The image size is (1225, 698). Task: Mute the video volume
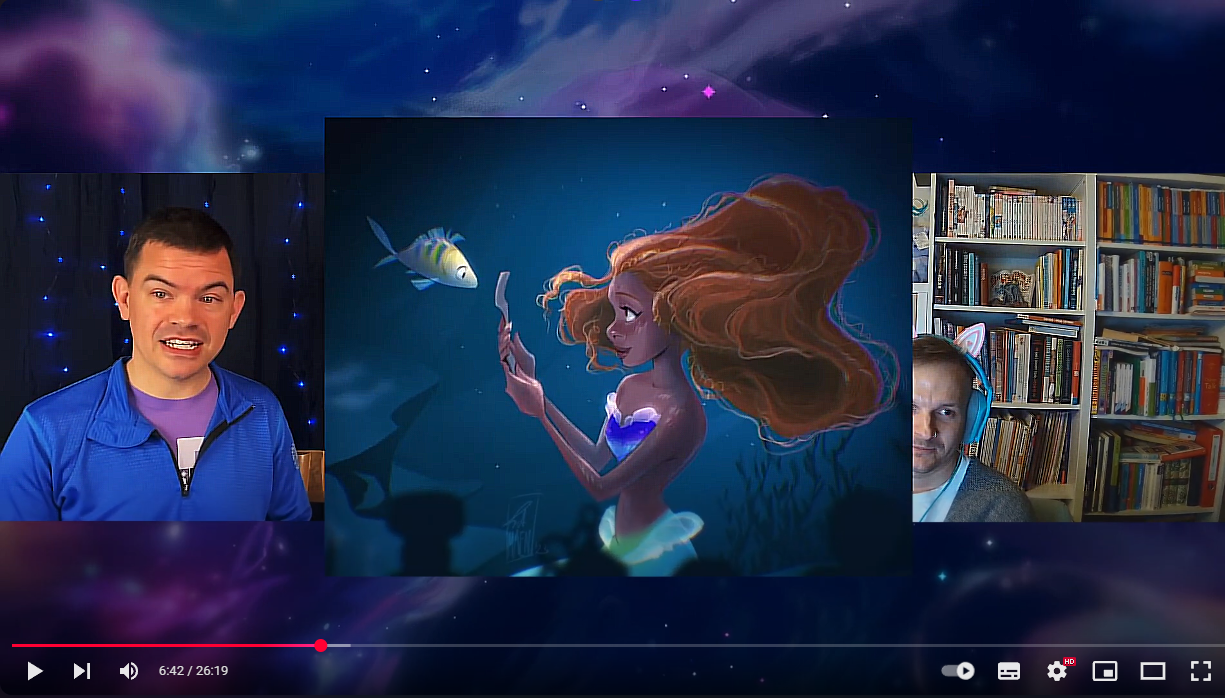[x=128, y=671]
